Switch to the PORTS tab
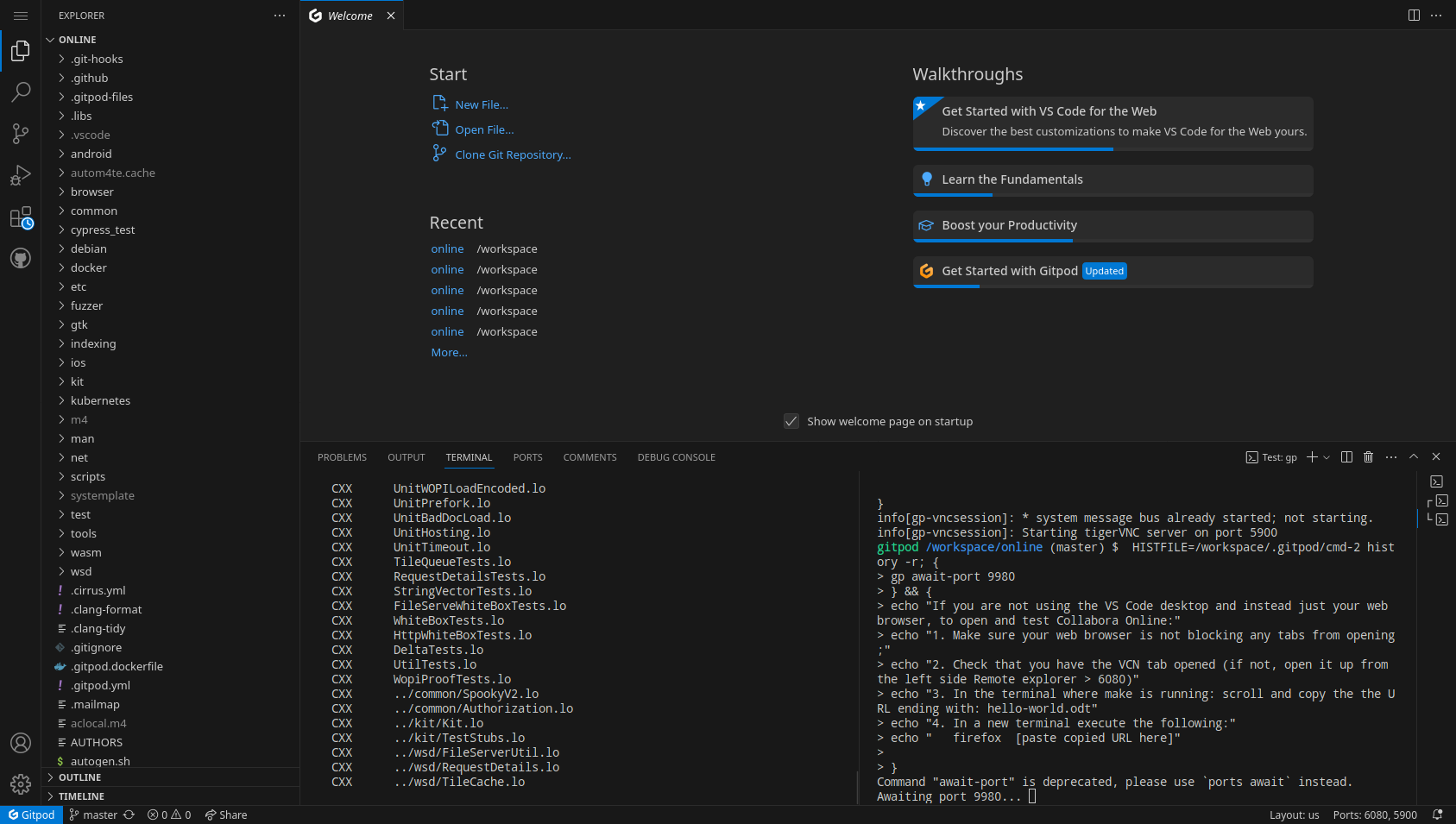The image size is (1456, 824). 528,457
